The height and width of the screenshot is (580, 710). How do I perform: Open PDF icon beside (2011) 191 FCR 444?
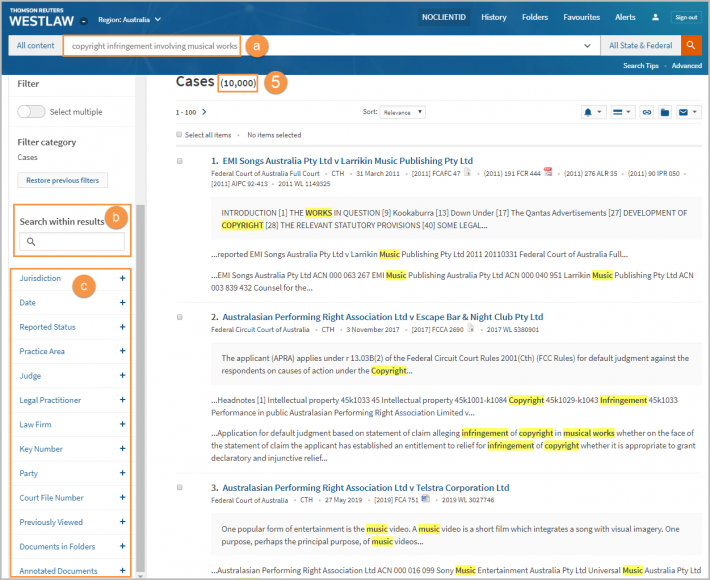coord(548,172)
